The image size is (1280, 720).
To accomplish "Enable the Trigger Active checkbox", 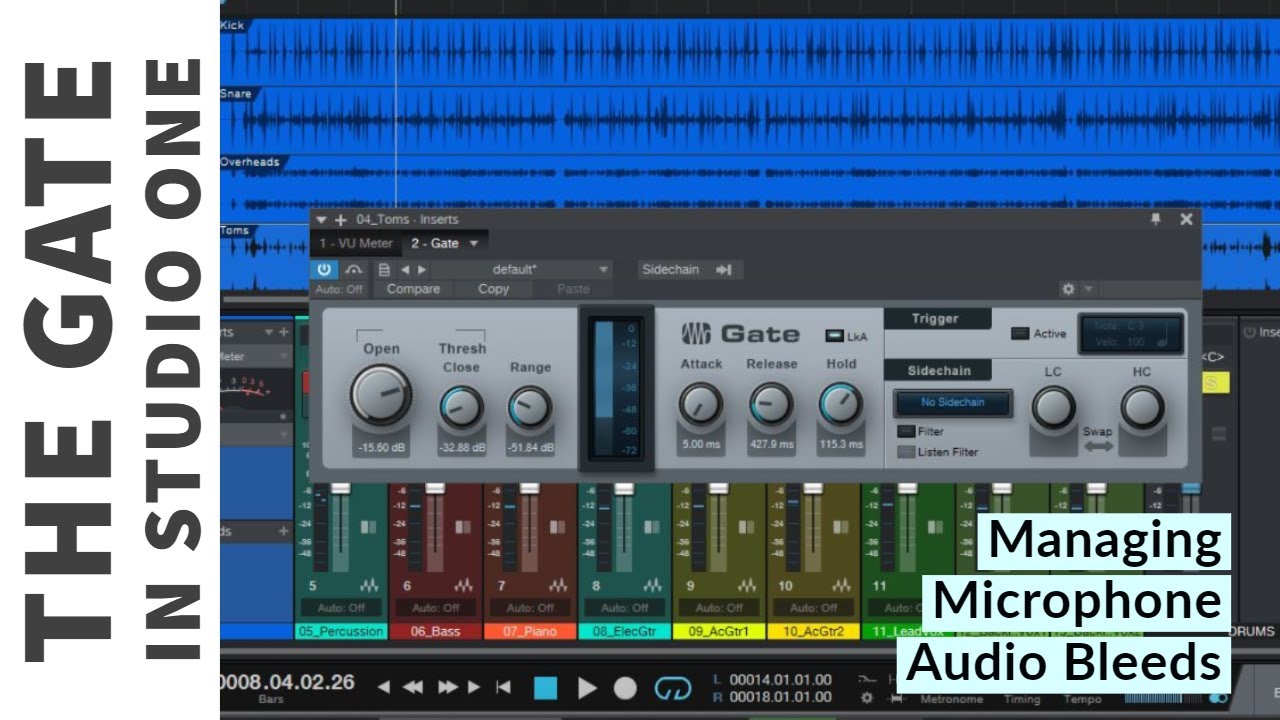I will (x=1020, y=334).
